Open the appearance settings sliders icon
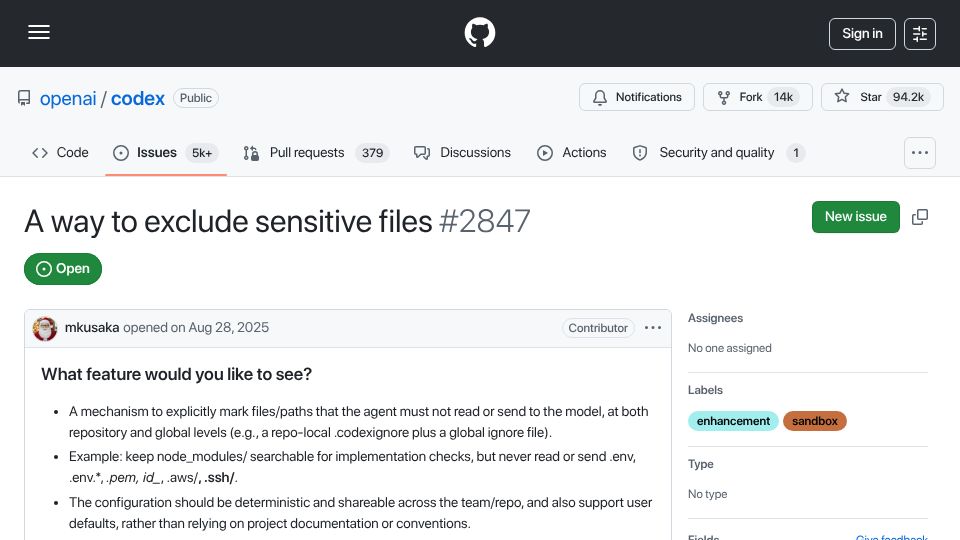The height and width of the screenshot is (540, 960). [920, 34]
